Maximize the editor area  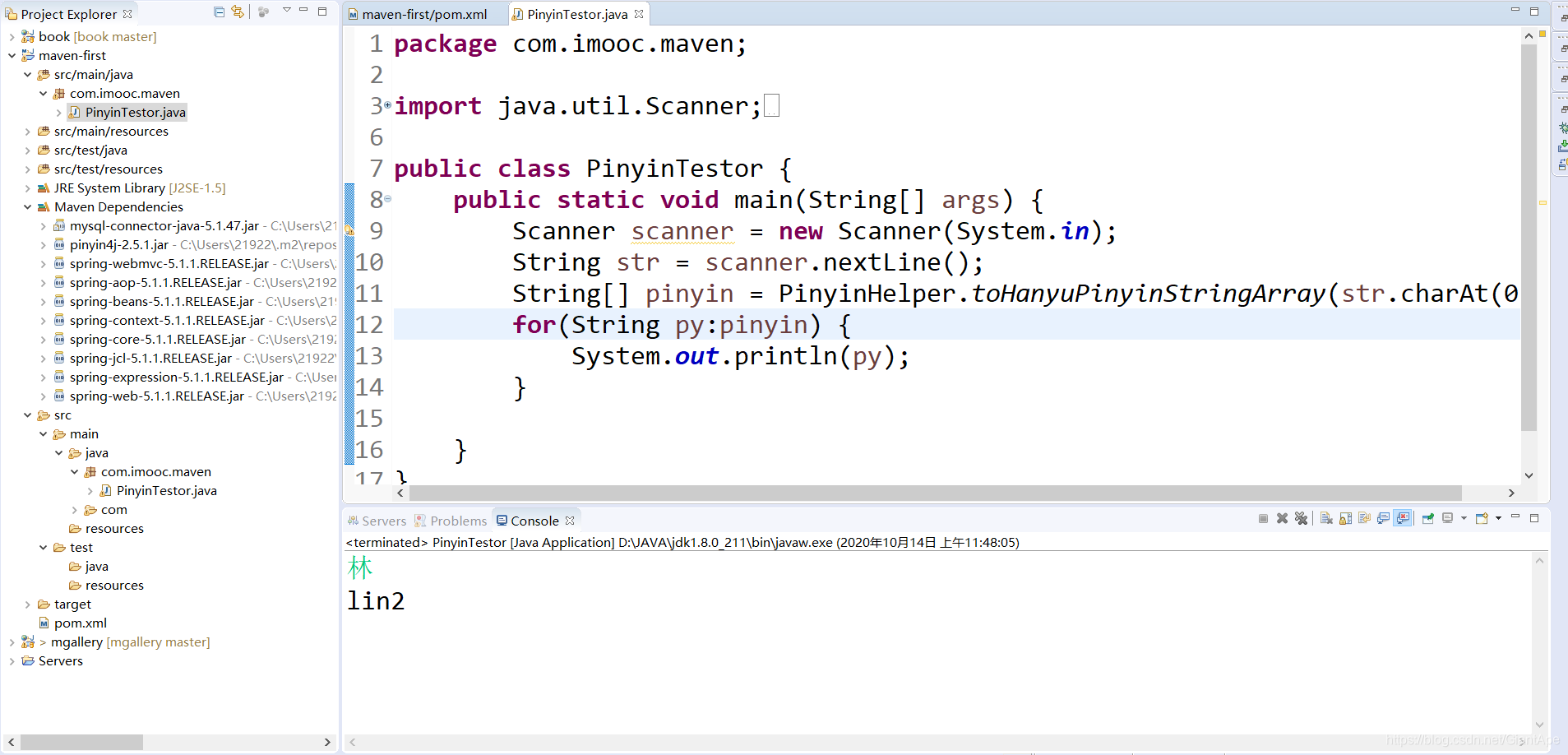point(1534,12)
